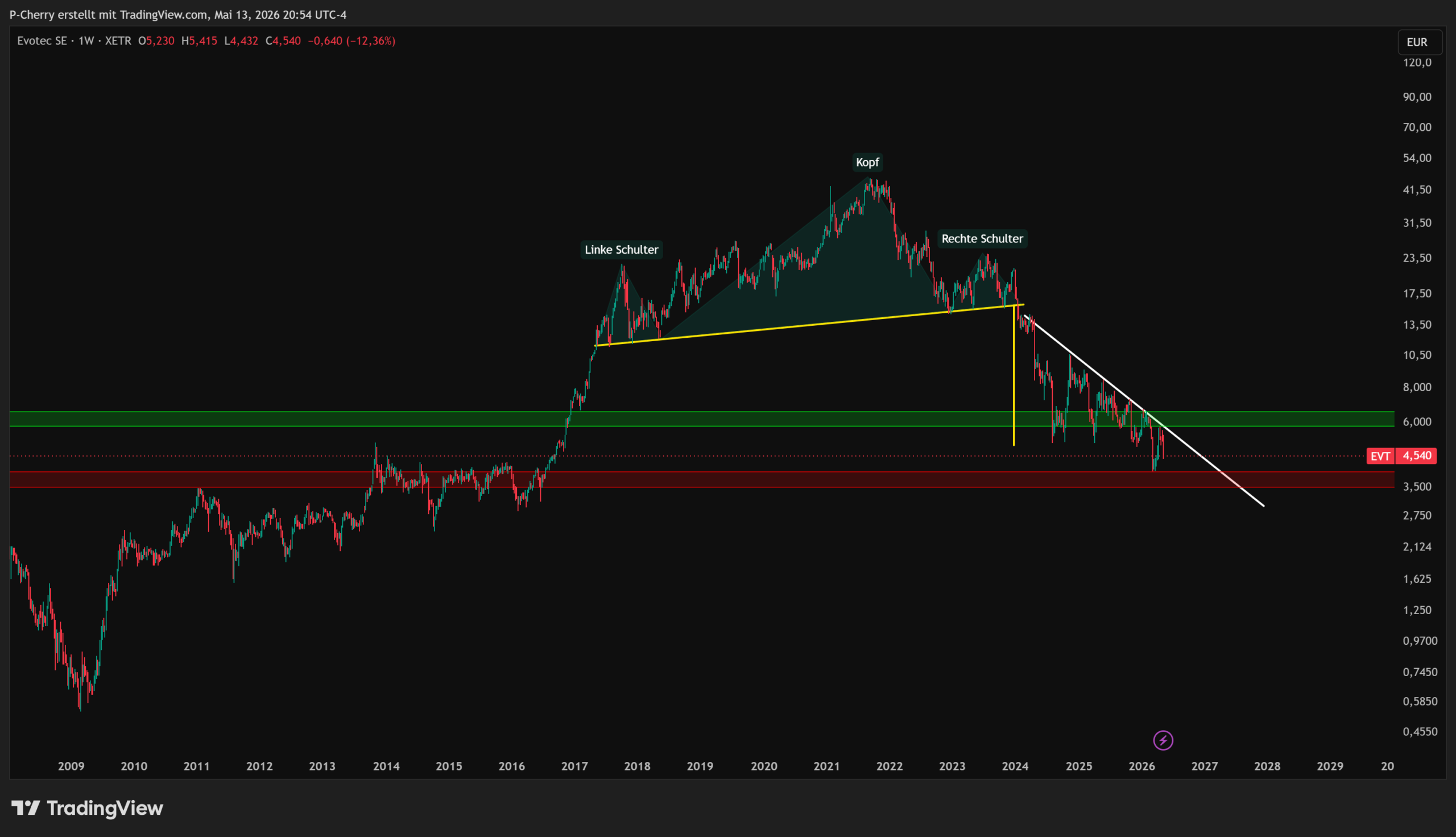Click the 2009 label on time axis
The image size is (1456, 837).
71,766
